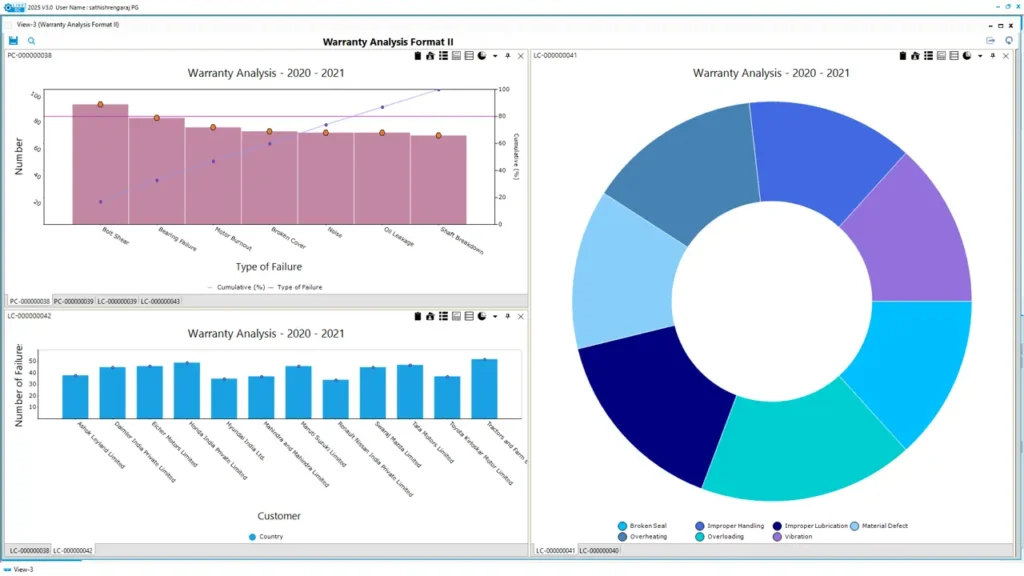The image size is (1024, 576).
Task: Toggle pin on the LC-000000042 panel
Action: pos(508,316)
